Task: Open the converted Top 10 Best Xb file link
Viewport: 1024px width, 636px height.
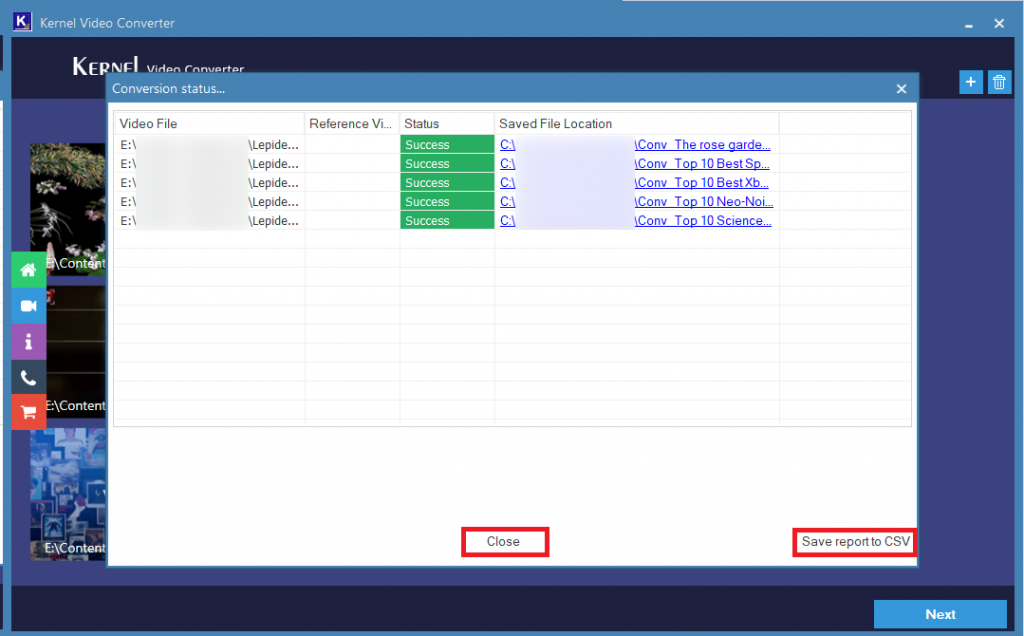Action: click(x=703, y=182)
